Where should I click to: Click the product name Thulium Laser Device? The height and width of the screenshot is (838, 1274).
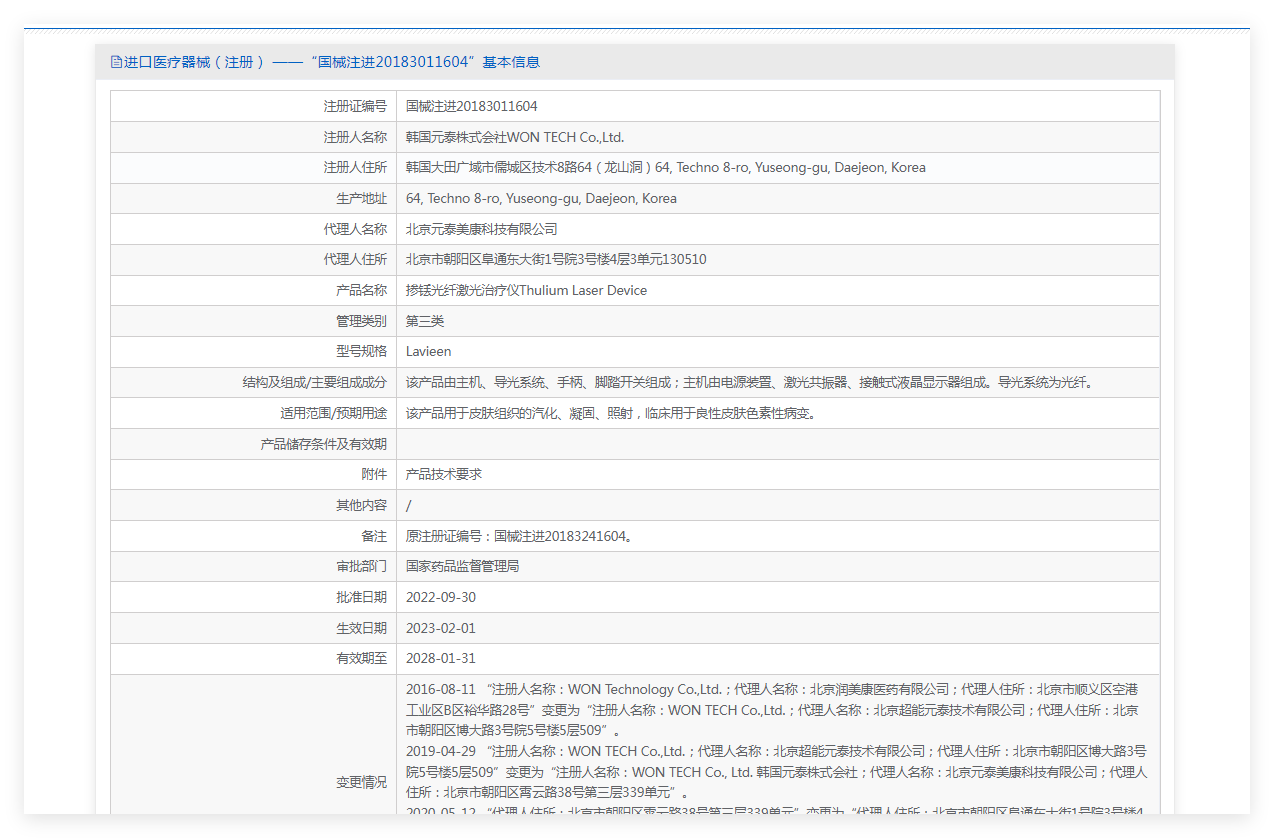point(526,291)
